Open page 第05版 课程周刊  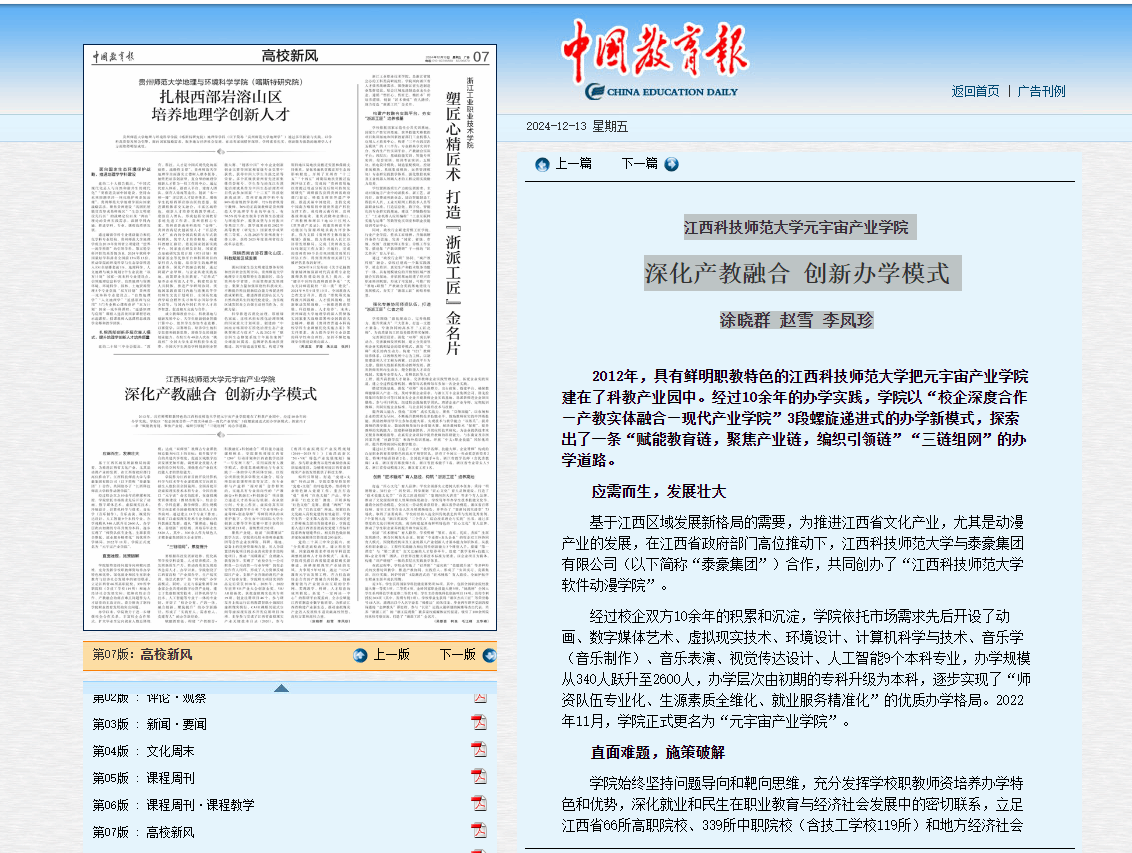(x=143, y=778)
